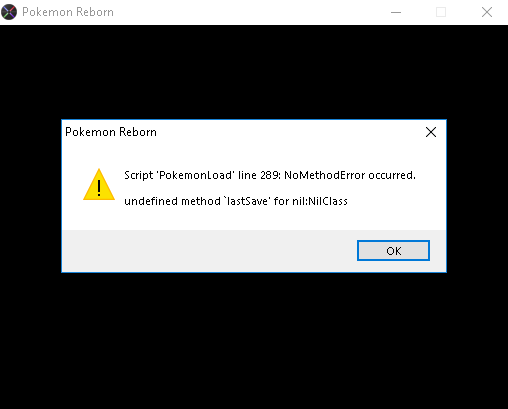This screenshot has height=409, width=508.
Task: Click the grayed-out maximize window button
Action: [x=441, y=12]
